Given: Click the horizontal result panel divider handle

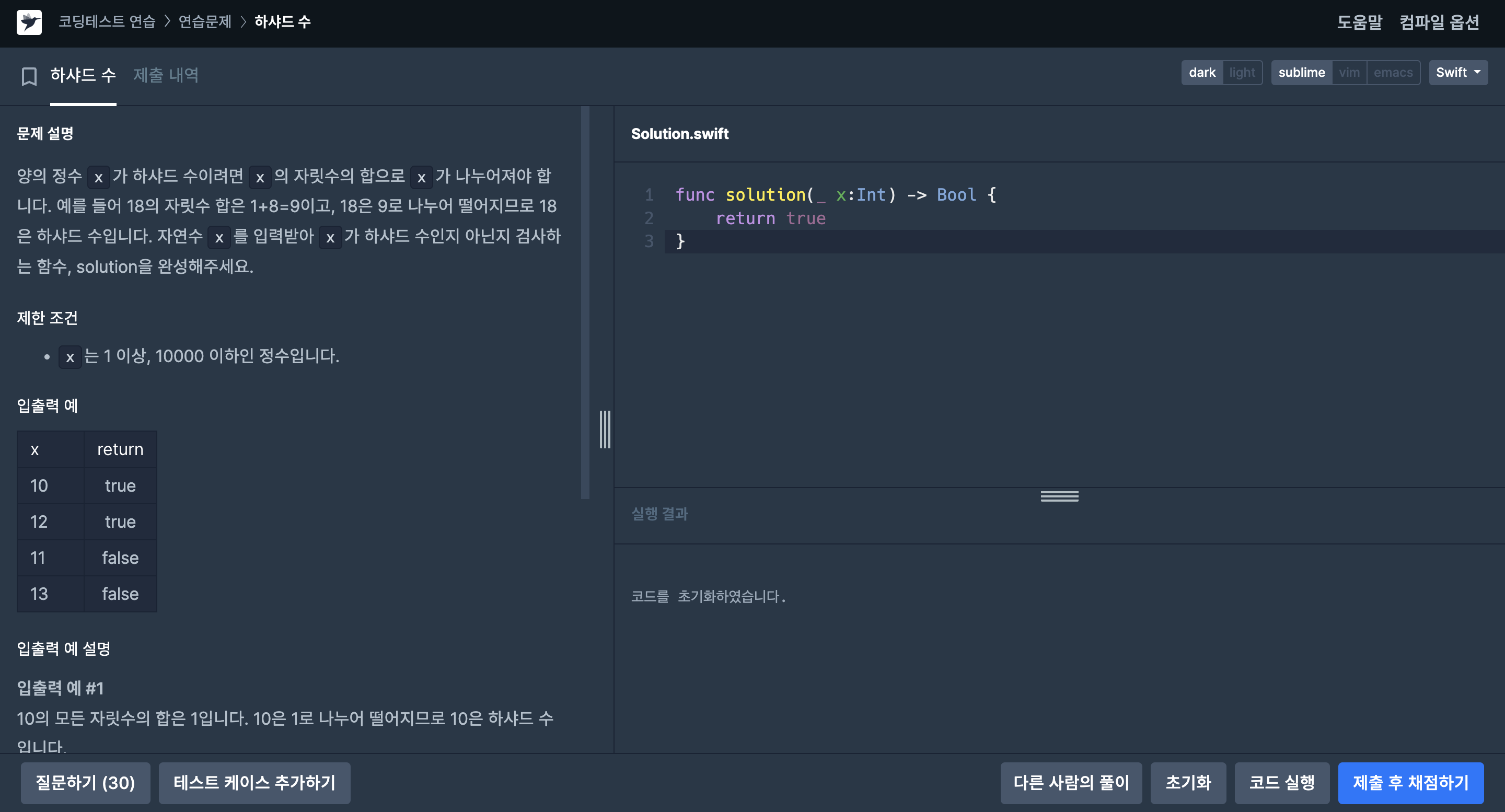Looking at the screenshot, I should pos(1059,496).
